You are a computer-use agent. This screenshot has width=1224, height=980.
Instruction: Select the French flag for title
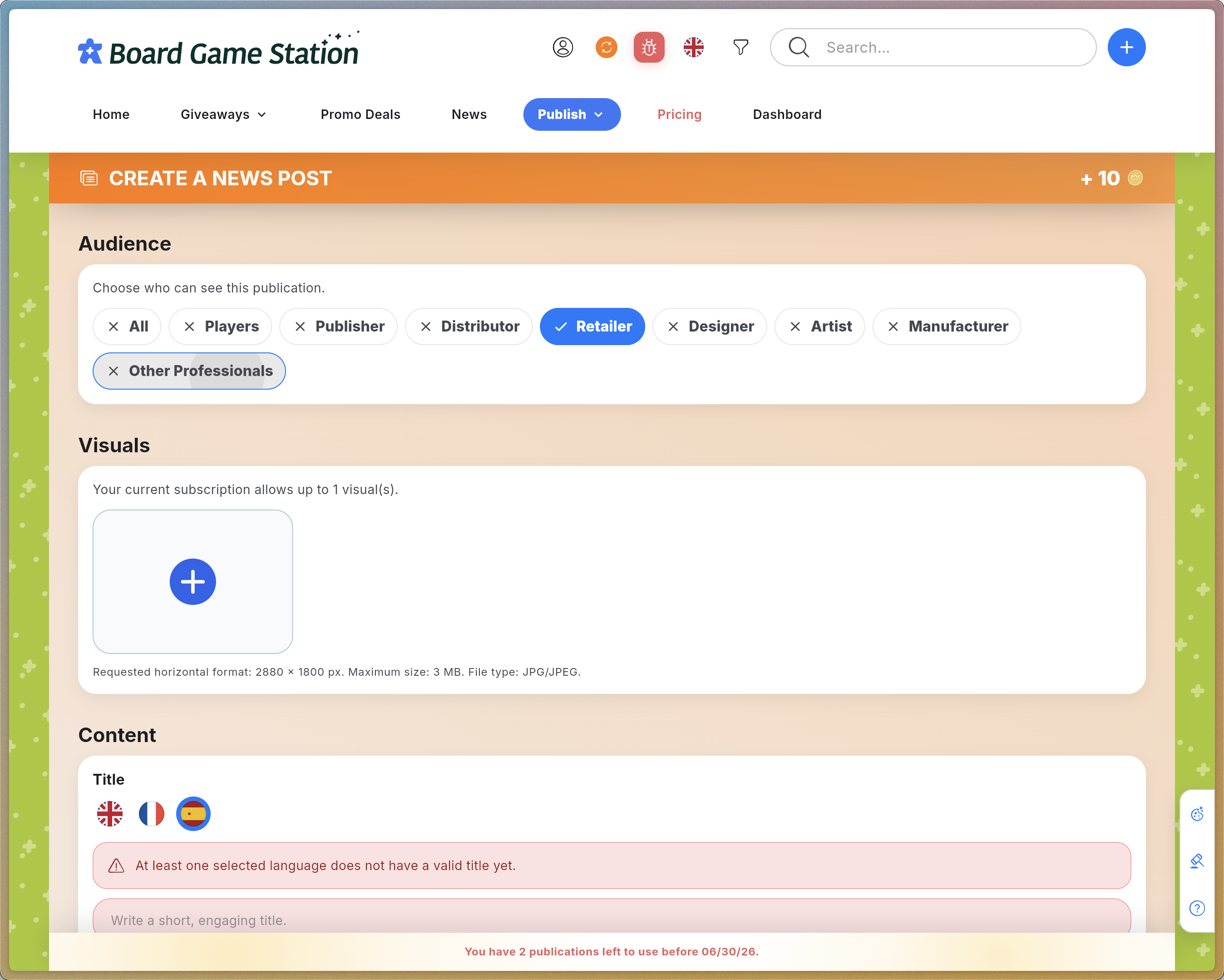coord(152,814)
